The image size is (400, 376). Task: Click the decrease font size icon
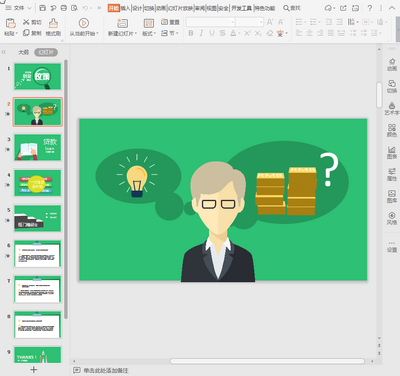[x=281, y=22]
